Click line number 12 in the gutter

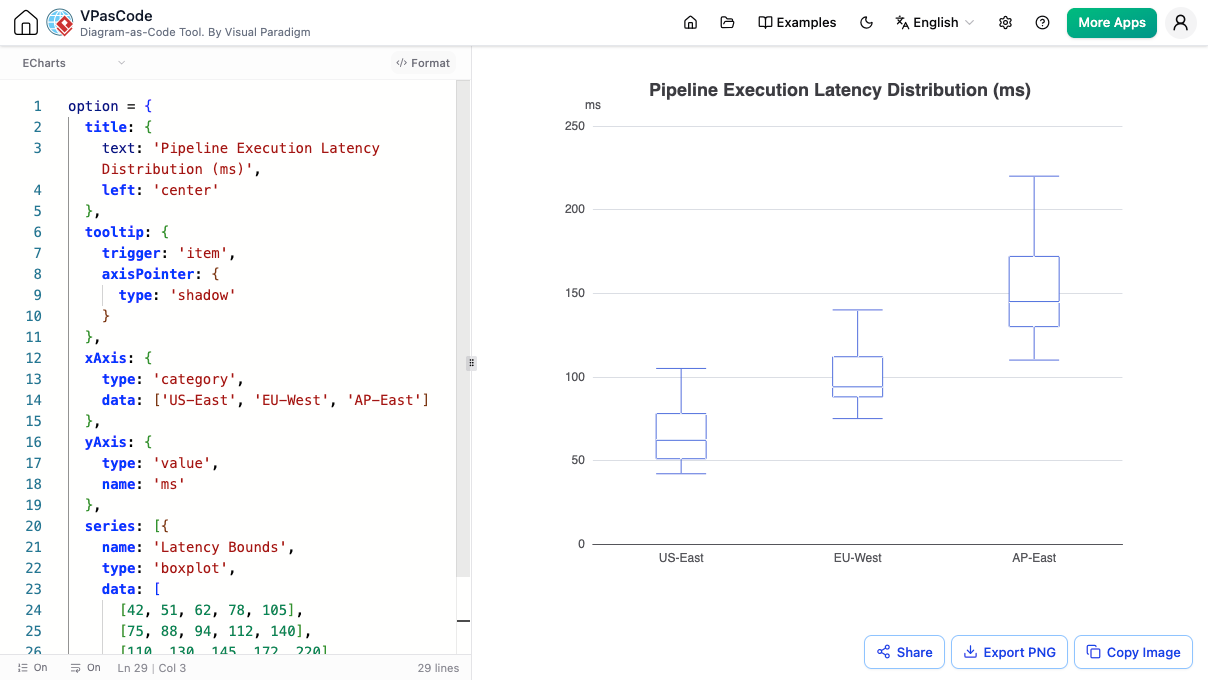[x=34, y=358]
